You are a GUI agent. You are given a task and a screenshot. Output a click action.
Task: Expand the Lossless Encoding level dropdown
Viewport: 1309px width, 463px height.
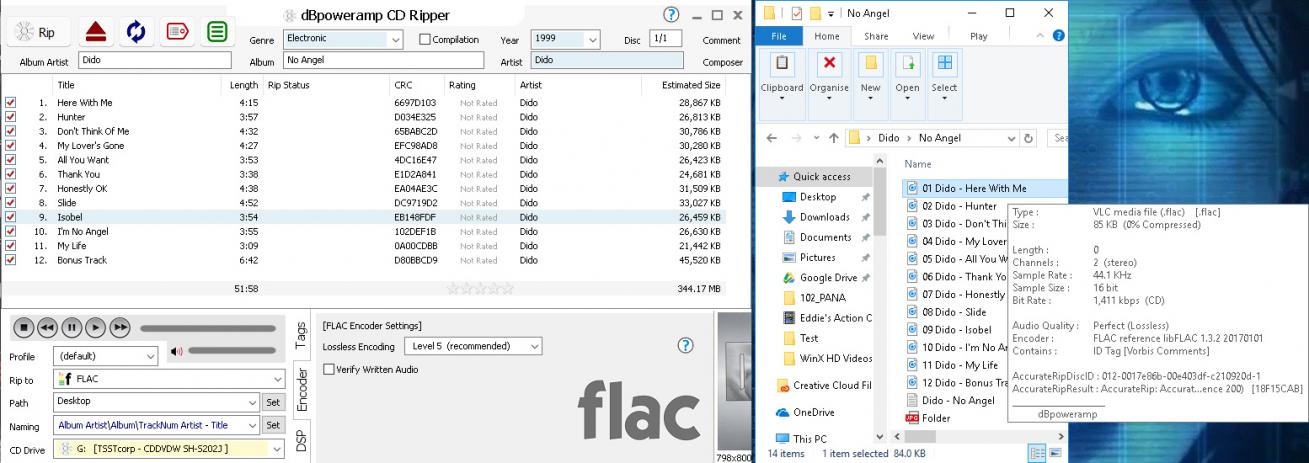[534, 346]
